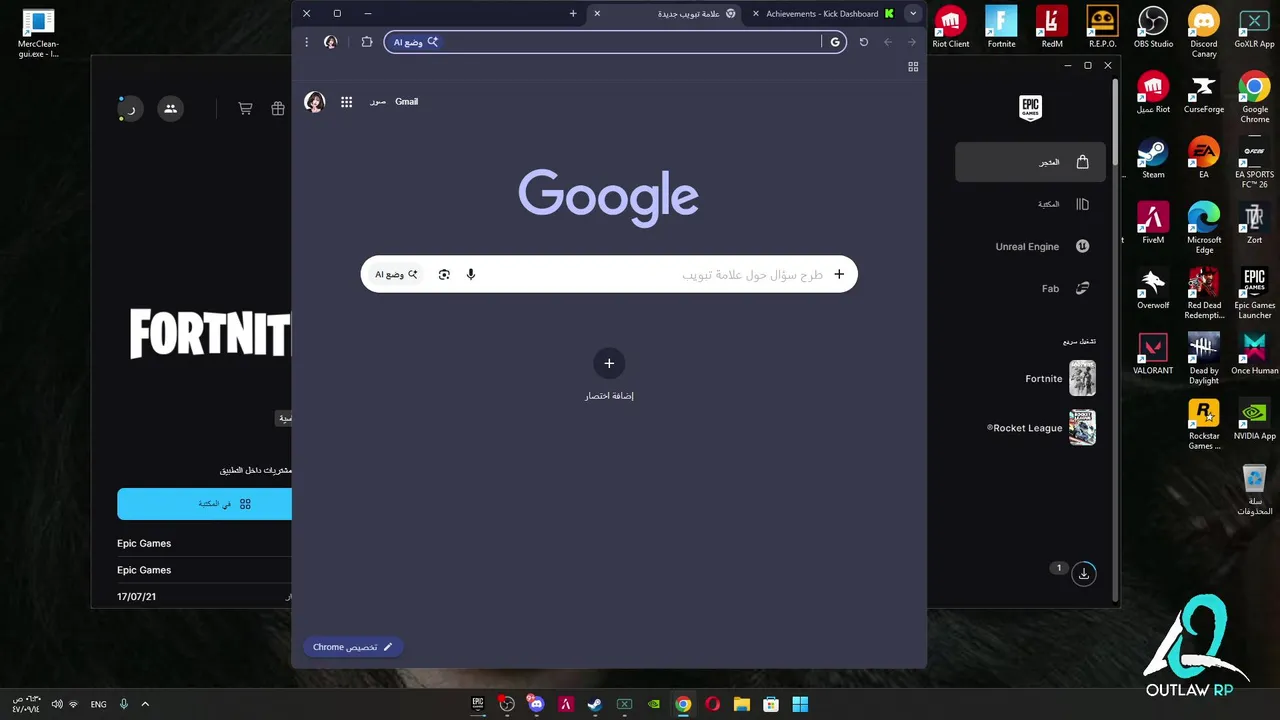Open the Chrome three-dot menu

click(307, 42)
